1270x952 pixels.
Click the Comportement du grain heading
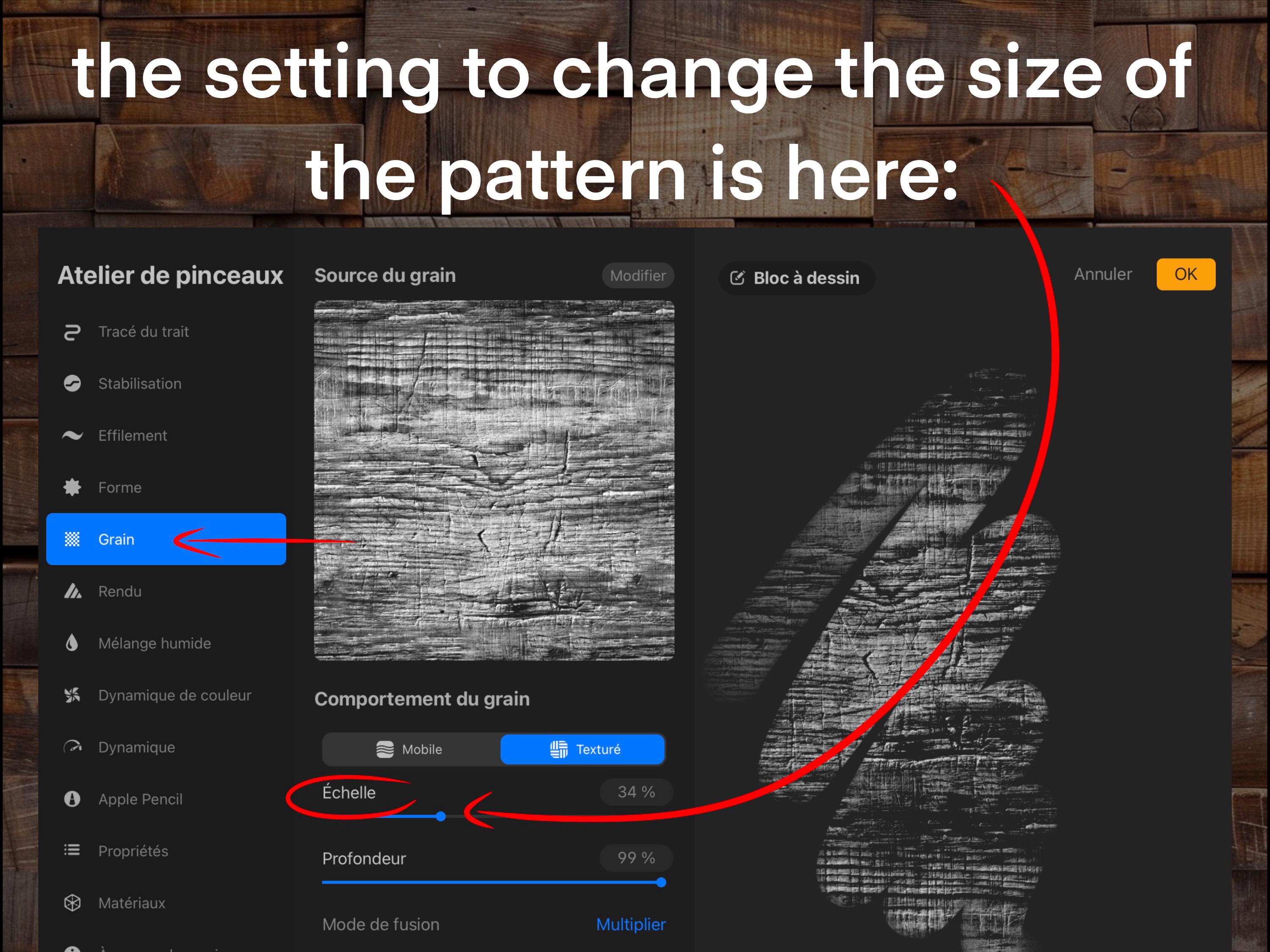[422, 699]
